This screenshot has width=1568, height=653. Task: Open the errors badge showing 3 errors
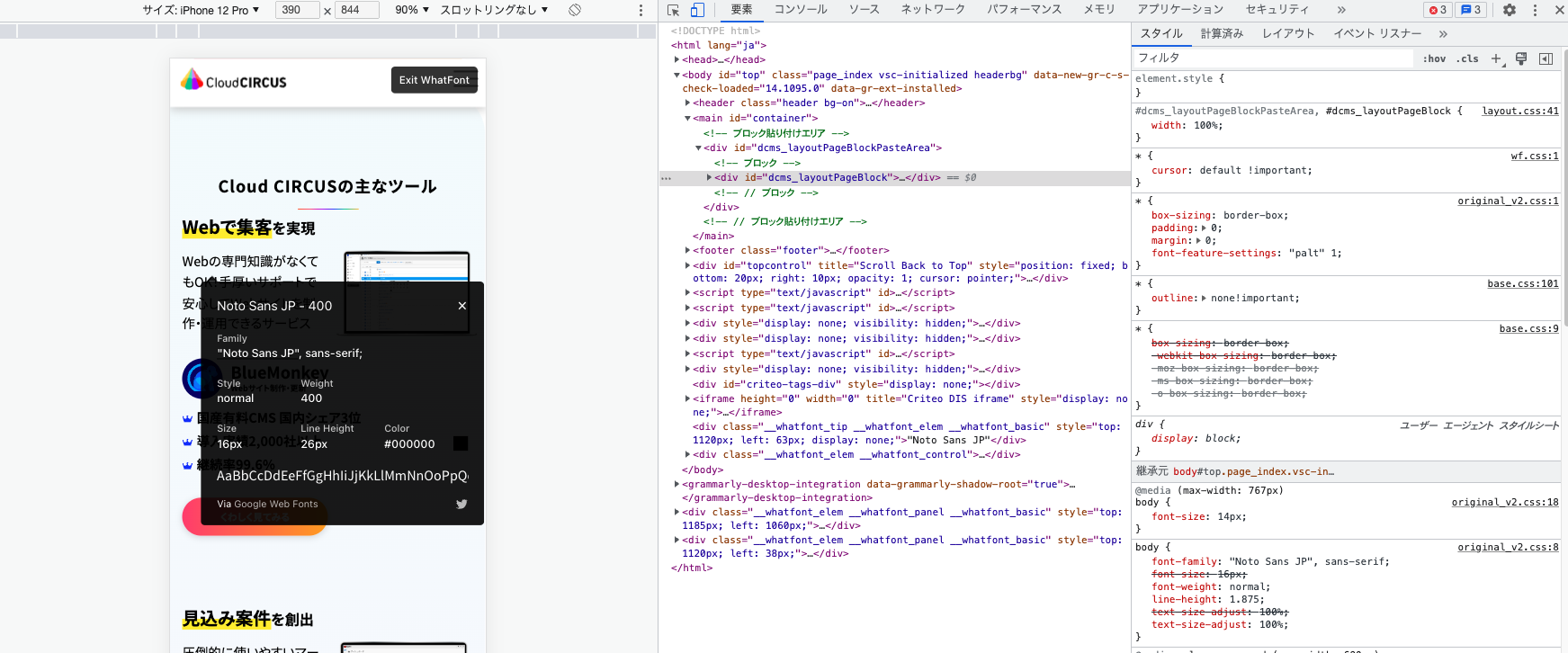(x=1438, y=10)
